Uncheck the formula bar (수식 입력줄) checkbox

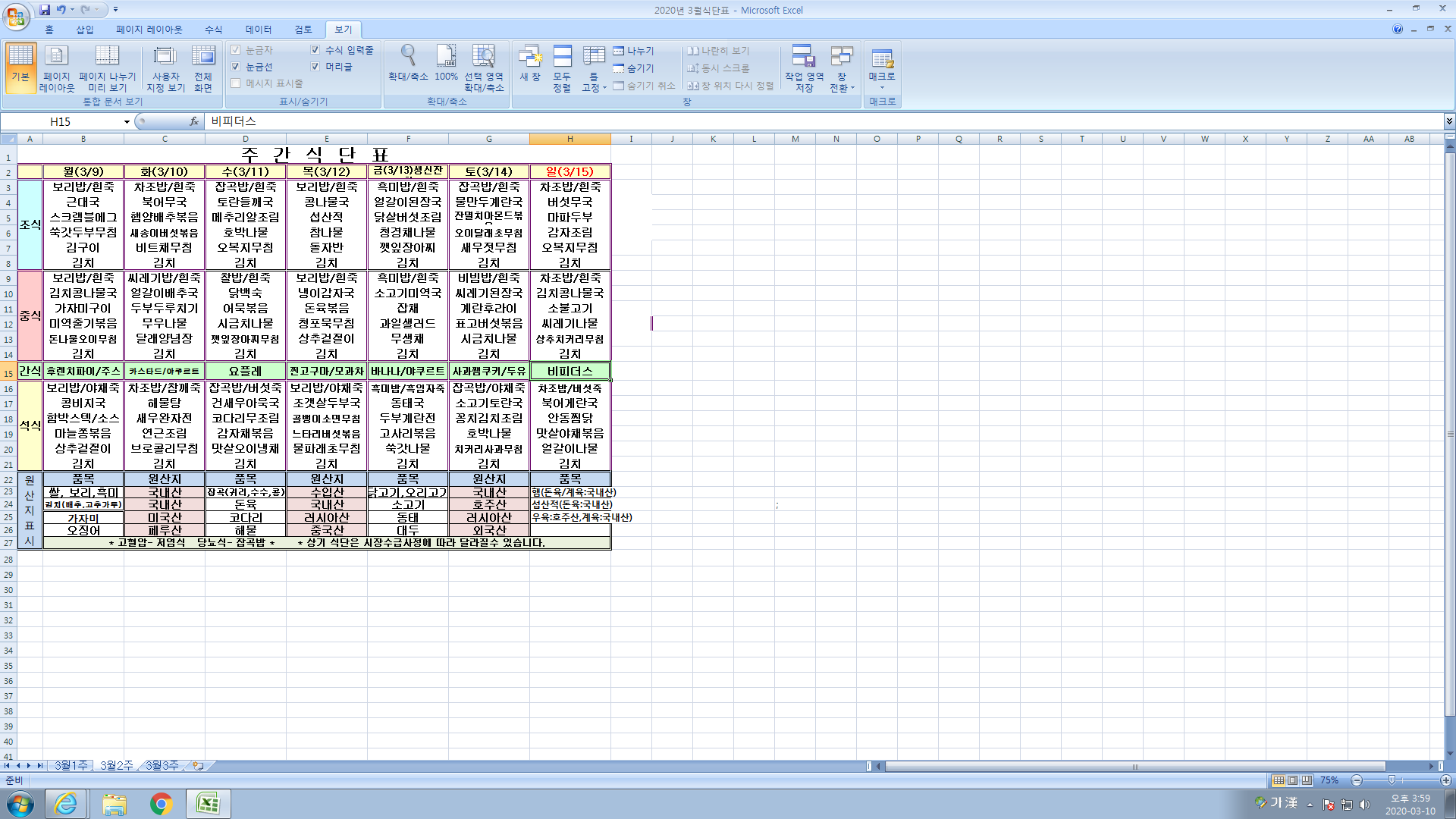315,50
